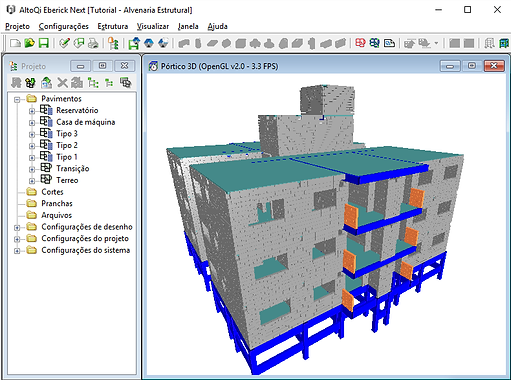511x380 pixels.
Task: Click the blue building with clock icon
Action: click(x=163, y=43)
